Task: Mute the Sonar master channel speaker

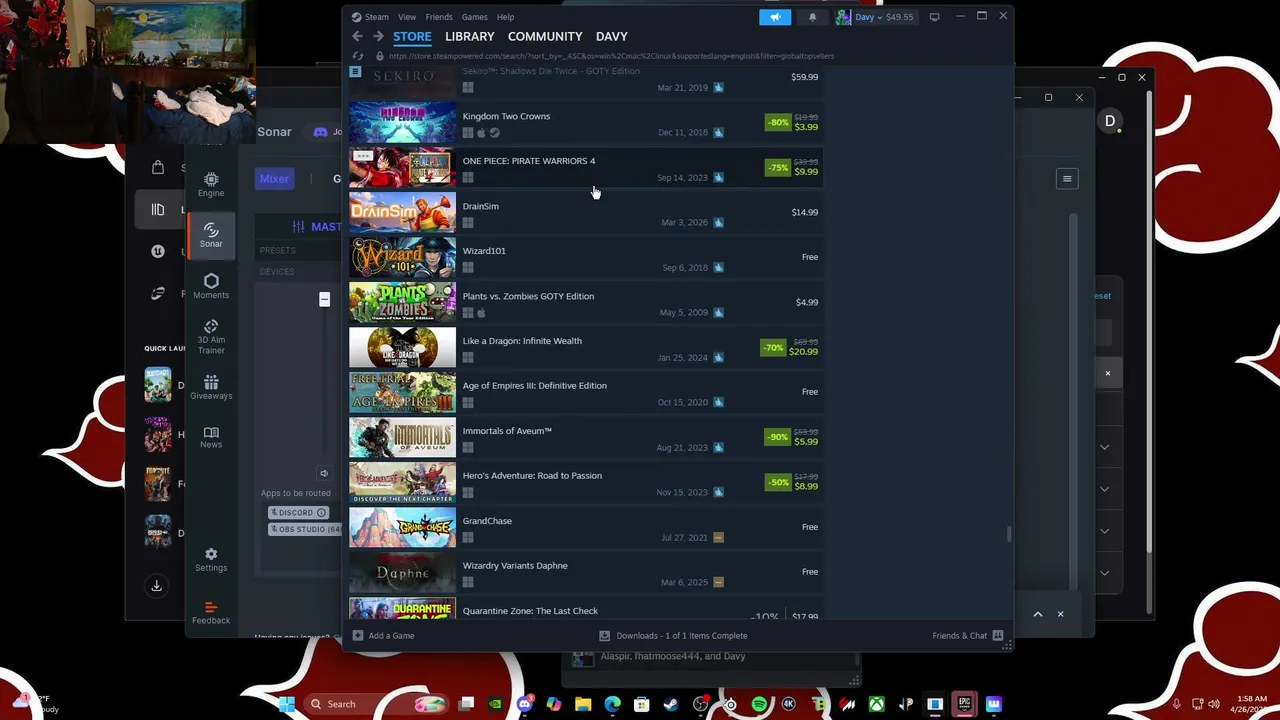Action: (x=324, y=473)
